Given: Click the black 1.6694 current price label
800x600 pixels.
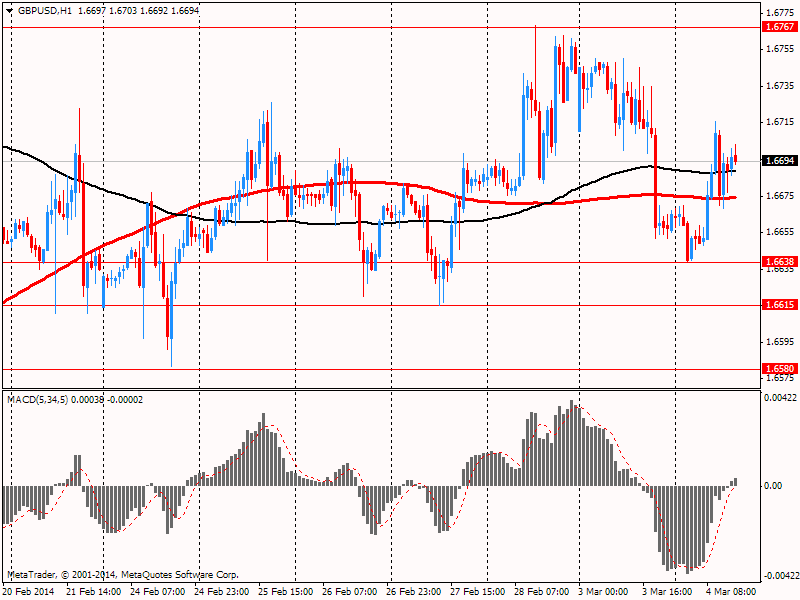Looking at the screenshot, I should click(779, 161).
